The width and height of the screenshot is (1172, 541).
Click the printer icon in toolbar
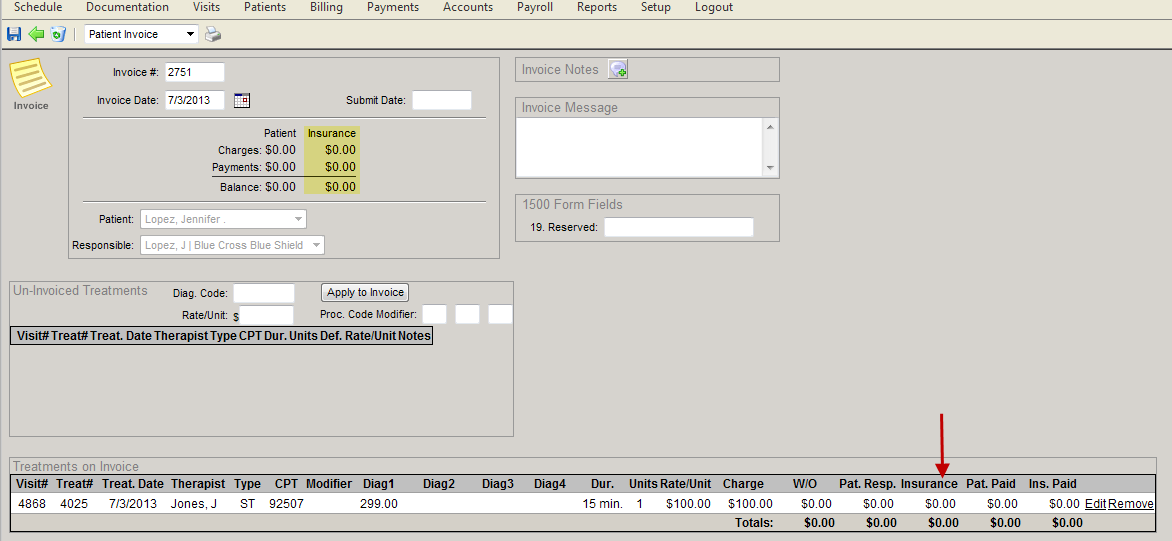point(213,34)
